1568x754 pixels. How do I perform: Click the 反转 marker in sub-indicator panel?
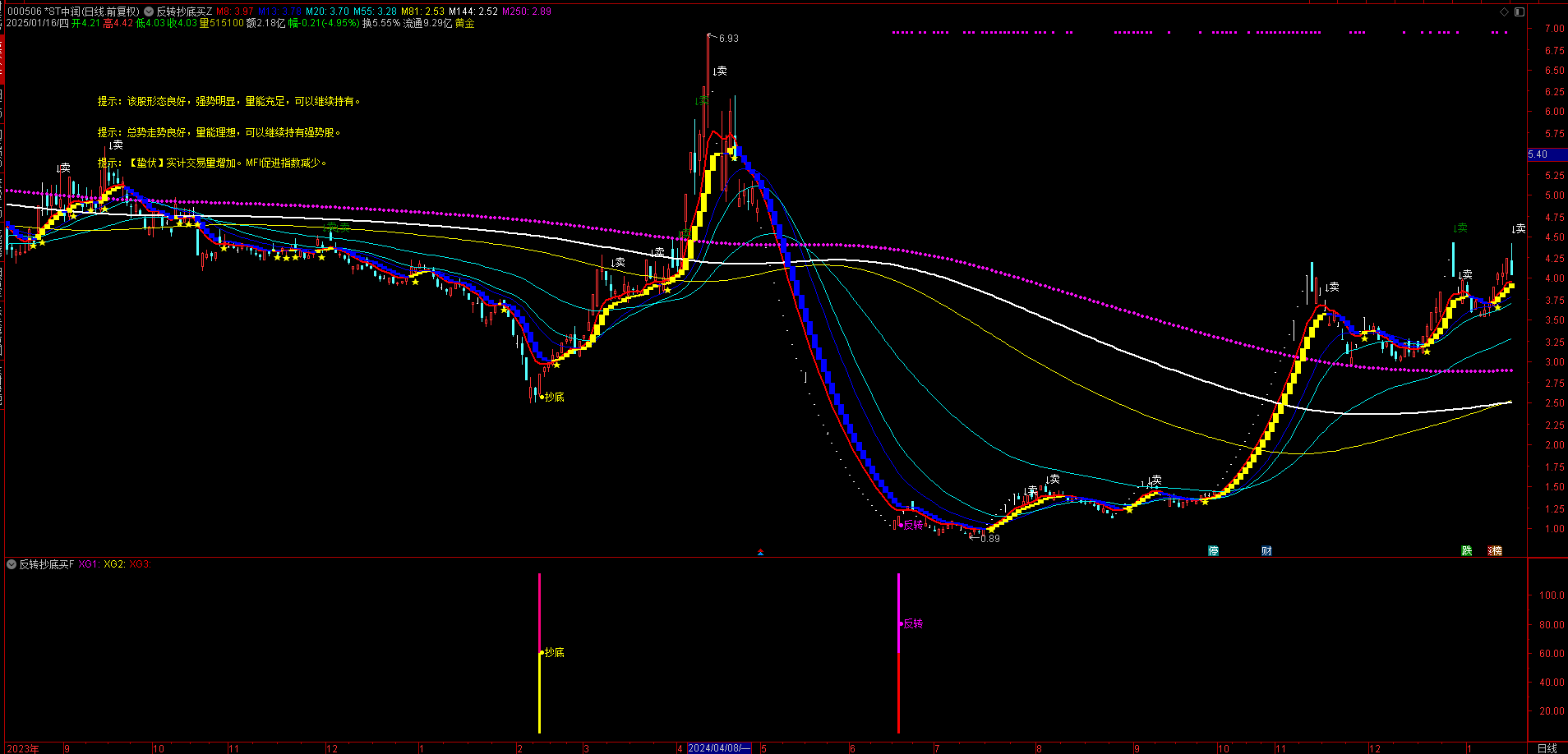coord(913,624)
